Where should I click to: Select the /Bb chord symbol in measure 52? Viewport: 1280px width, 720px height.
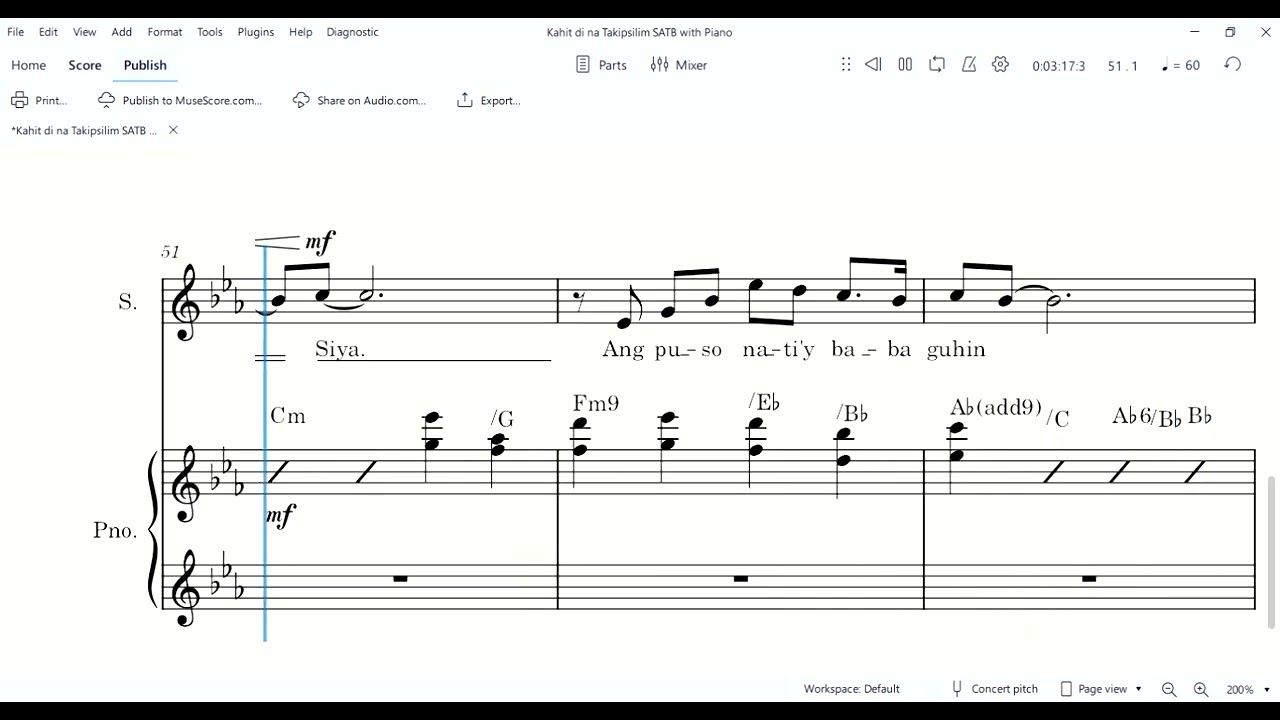click(x=852, y=414)
